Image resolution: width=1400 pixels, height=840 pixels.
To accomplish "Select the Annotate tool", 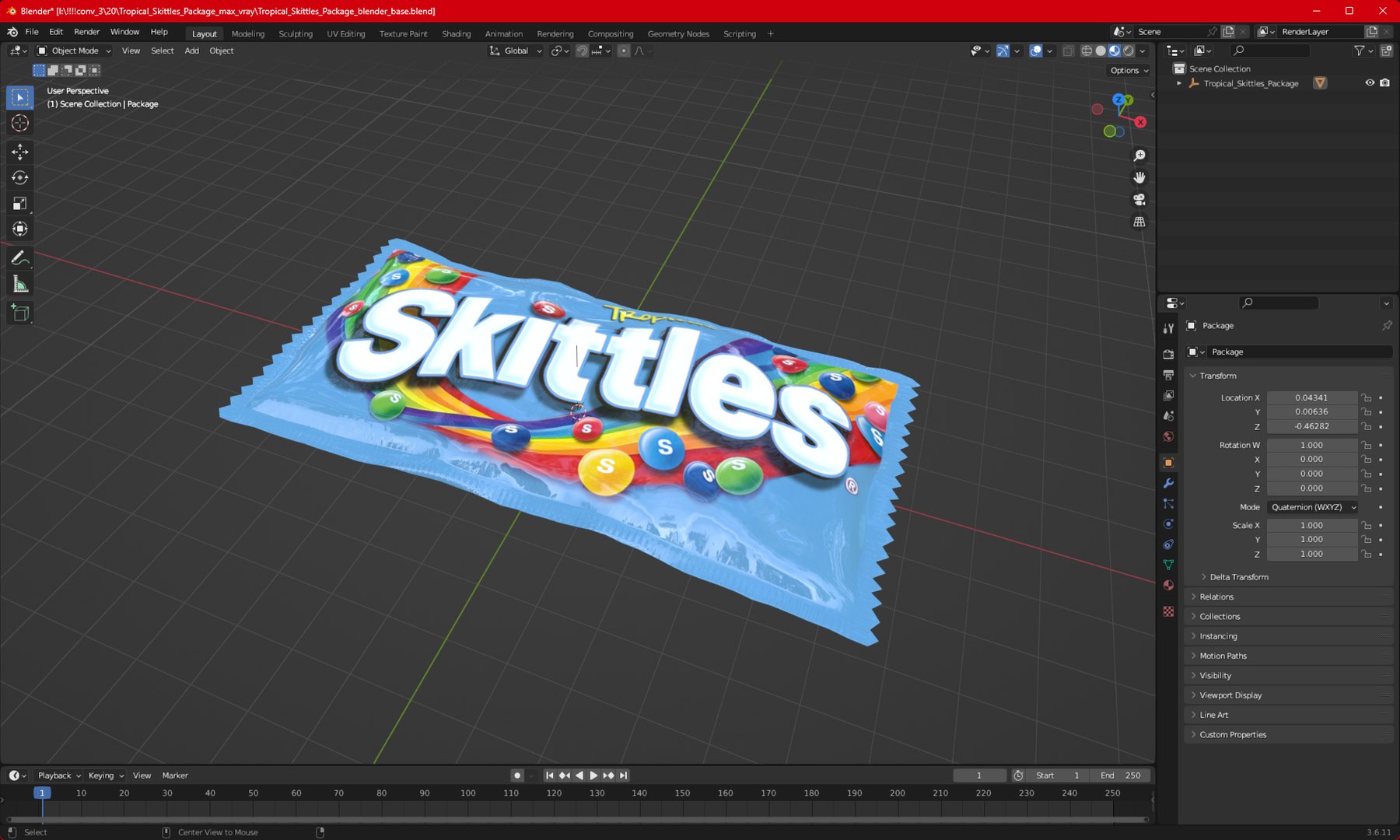I will pos(20,258).
